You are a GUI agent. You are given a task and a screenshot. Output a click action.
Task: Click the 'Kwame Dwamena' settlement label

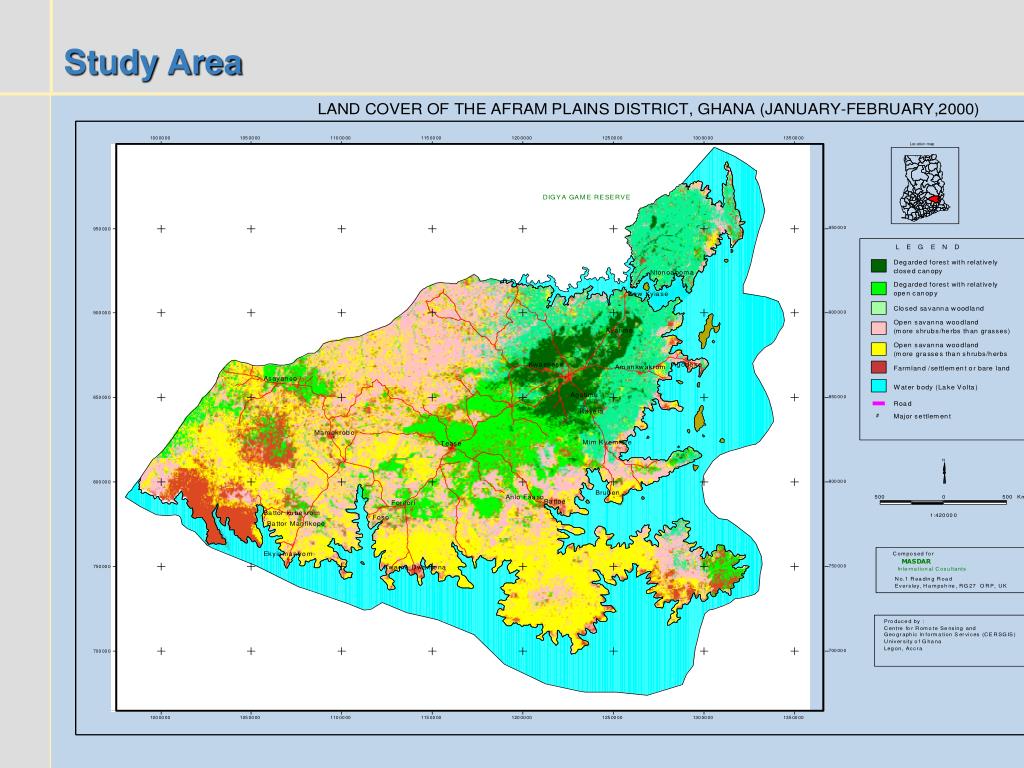point(415,568)
